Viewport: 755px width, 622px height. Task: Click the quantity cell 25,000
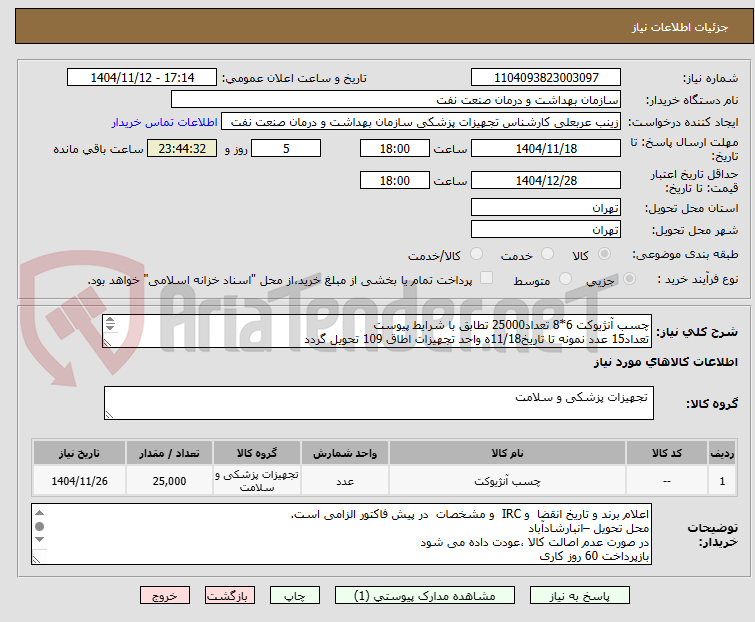pyautogui.click(x=169, y=481)
